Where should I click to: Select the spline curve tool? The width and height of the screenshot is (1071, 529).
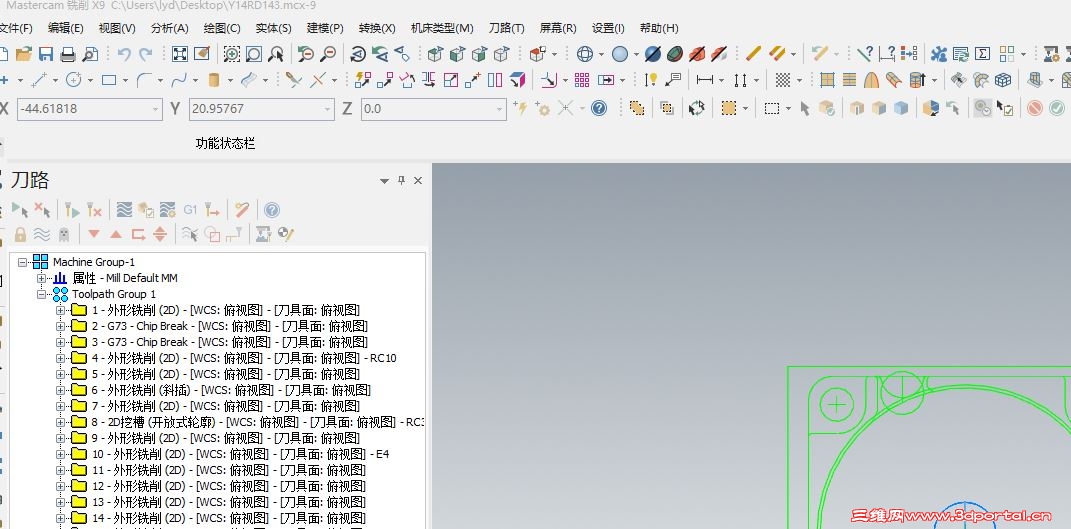click(x=179, y=81)
